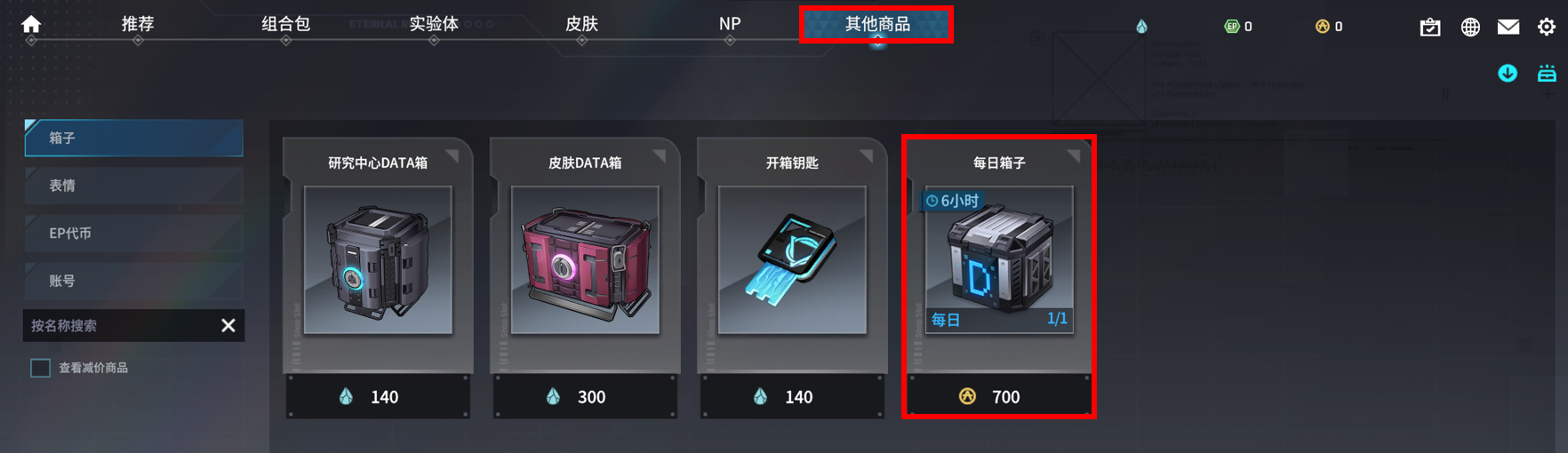Click the green EP currency icon
This screenshot has width=1568, height=453.
point(1232,27)
